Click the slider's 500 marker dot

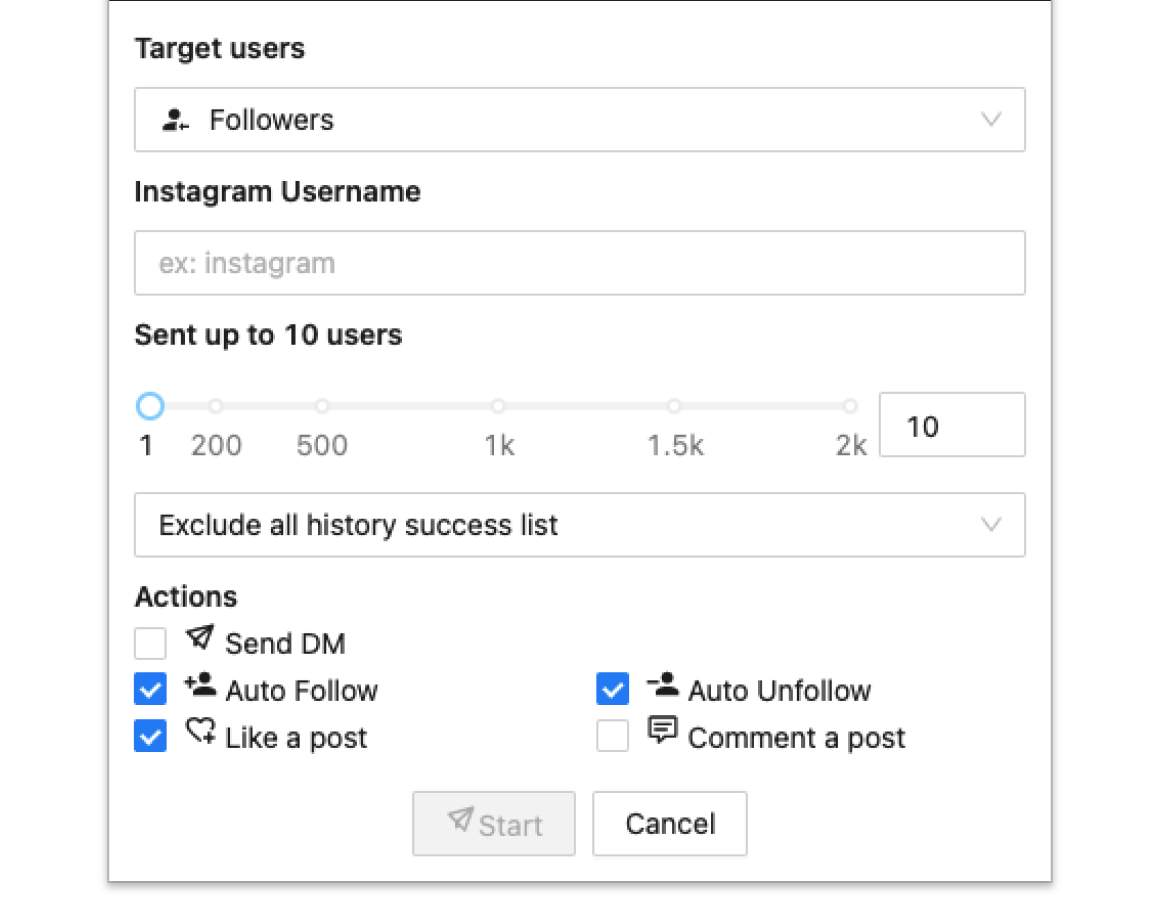[322, 406]
